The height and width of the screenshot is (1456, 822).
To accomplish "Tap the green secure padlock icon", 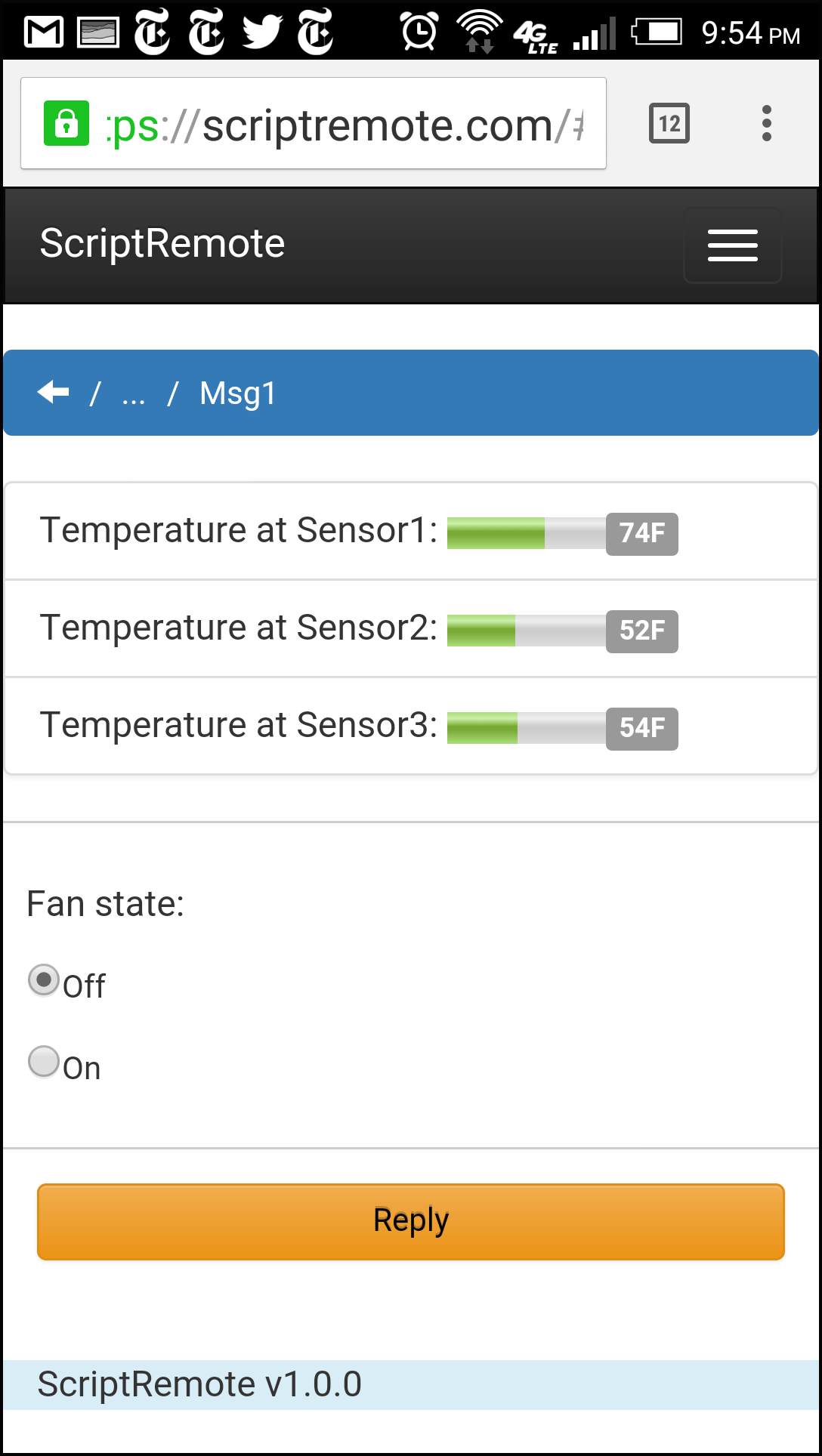I will [66, 123].
